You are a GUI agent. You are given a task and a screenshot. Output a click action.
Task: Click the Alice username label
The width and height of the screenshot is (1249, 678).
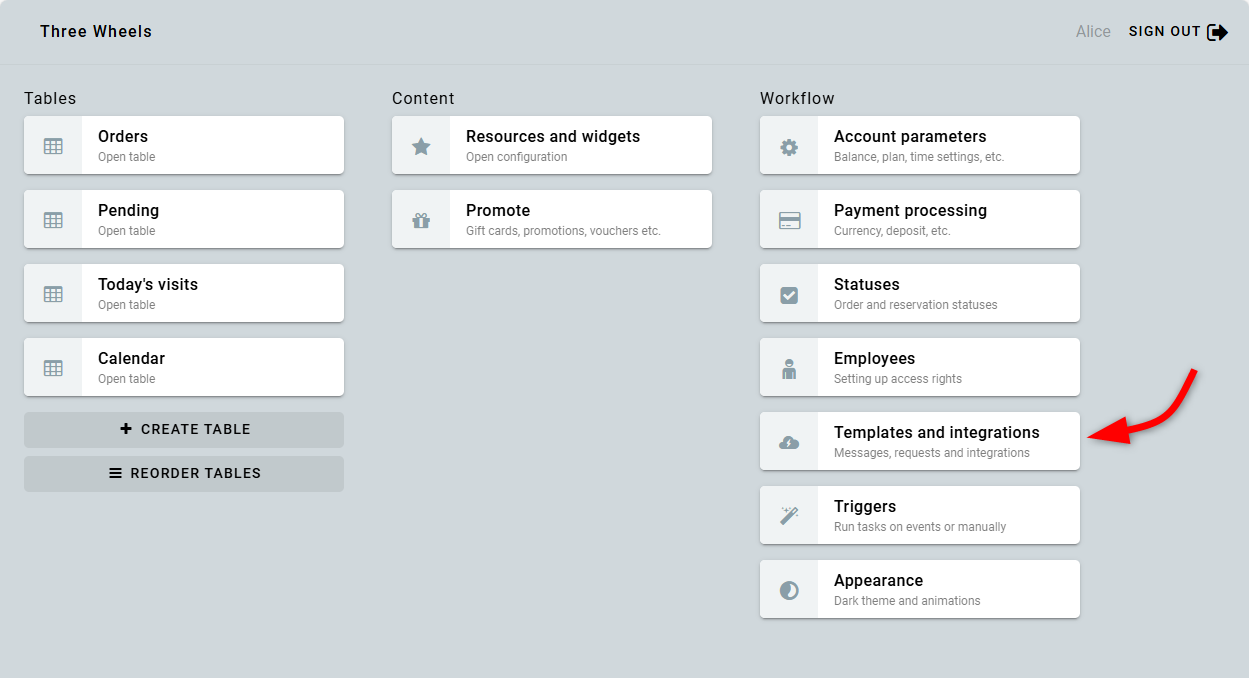[x=1093, y=32]
